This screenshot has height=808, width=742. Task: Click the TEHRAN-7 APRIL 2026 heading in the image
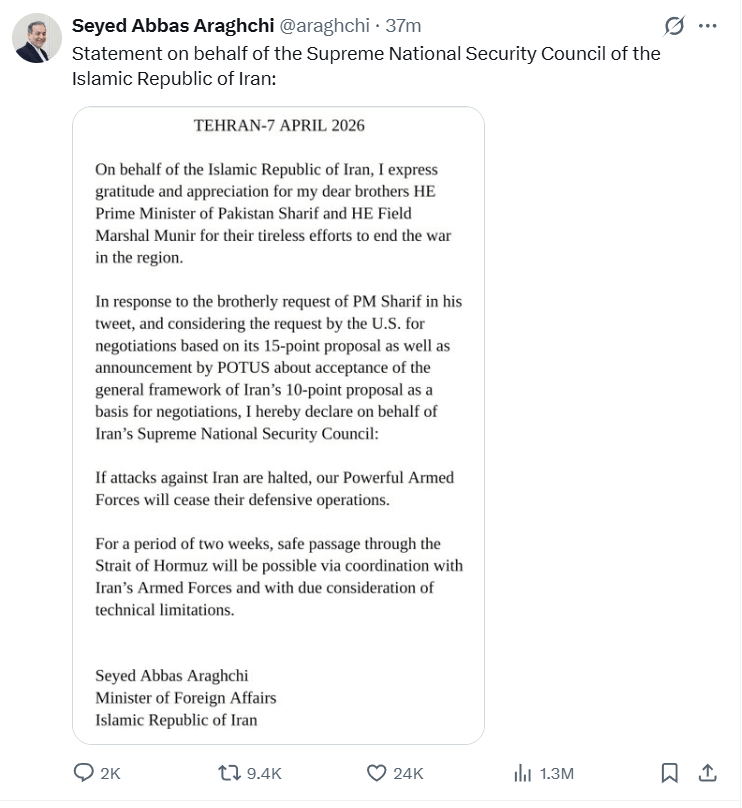(278, 126)
